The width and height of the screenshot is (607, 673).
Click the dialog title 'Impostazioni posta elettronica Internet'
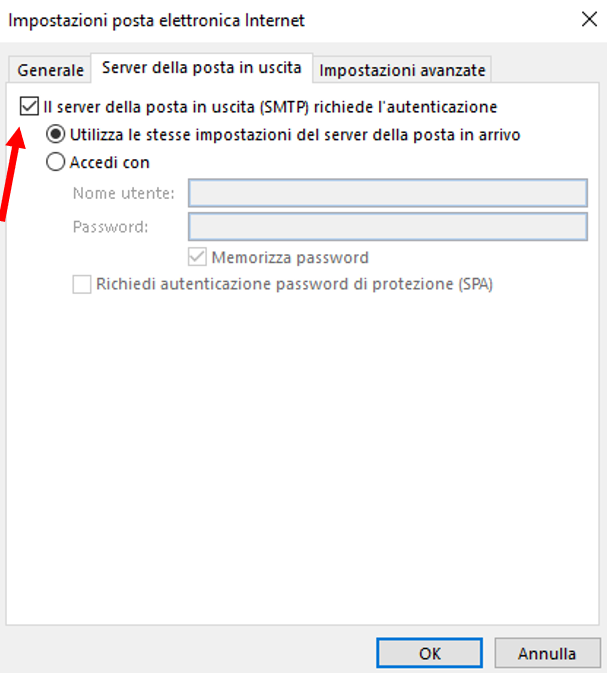pyautogui.click(x=157, y=20)
